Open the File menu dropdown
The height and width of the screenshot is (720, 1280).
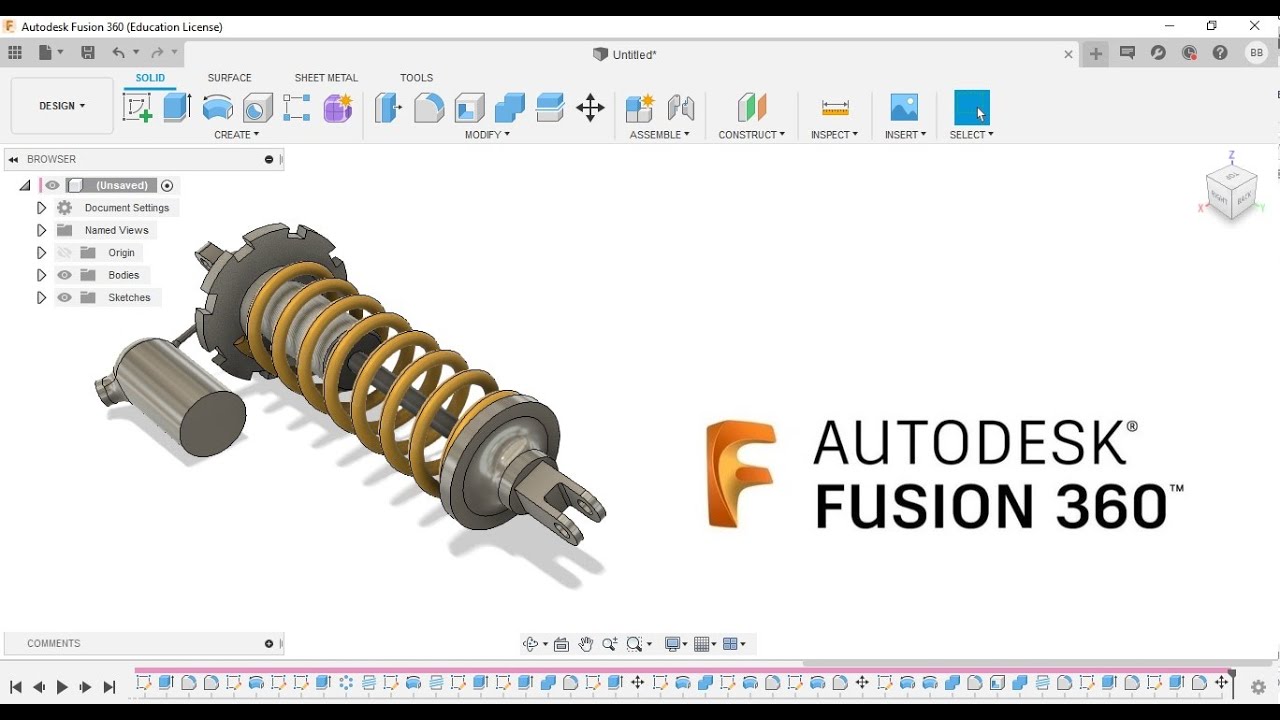point(51,53)
